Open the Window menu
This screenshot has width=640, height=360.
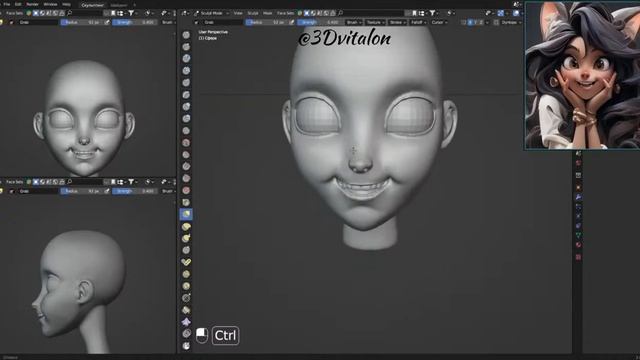(51, 4)
